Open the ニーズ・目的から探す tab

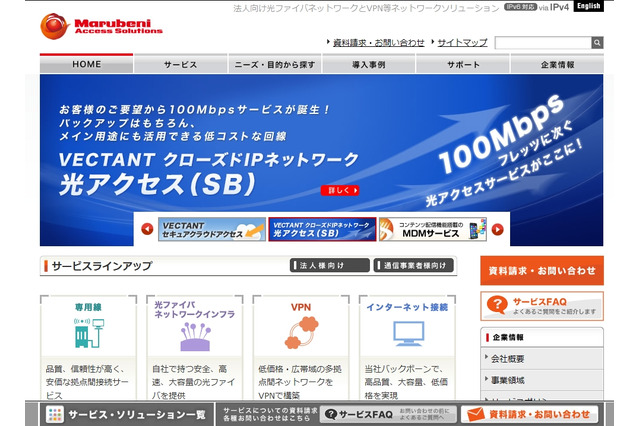(x=275, y=64)
